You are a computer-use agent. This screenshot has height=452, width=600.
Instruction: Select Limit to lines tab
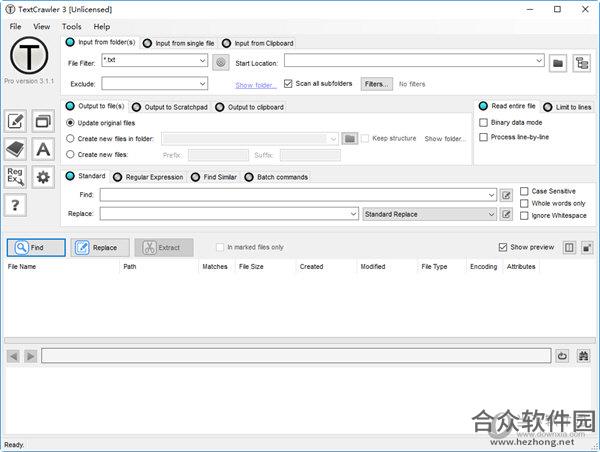point(567,107)
